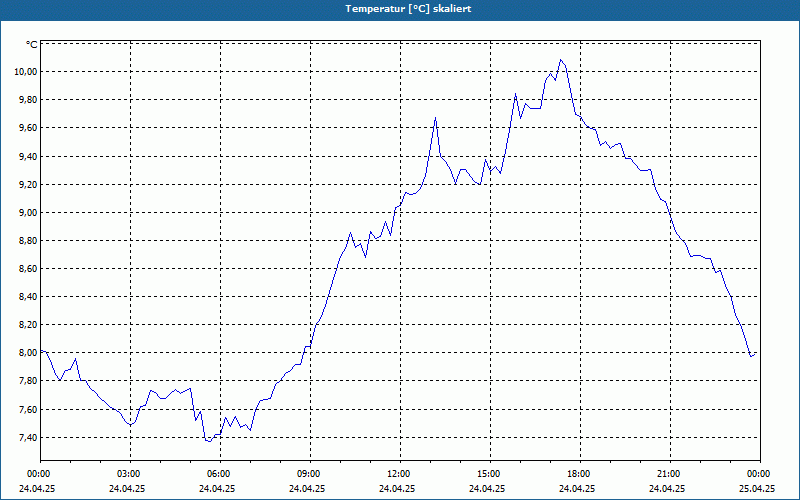Pick the 9,00 y-axis label
The width and height of the screenshot is (800, 500).
click(x=28, y=212)
